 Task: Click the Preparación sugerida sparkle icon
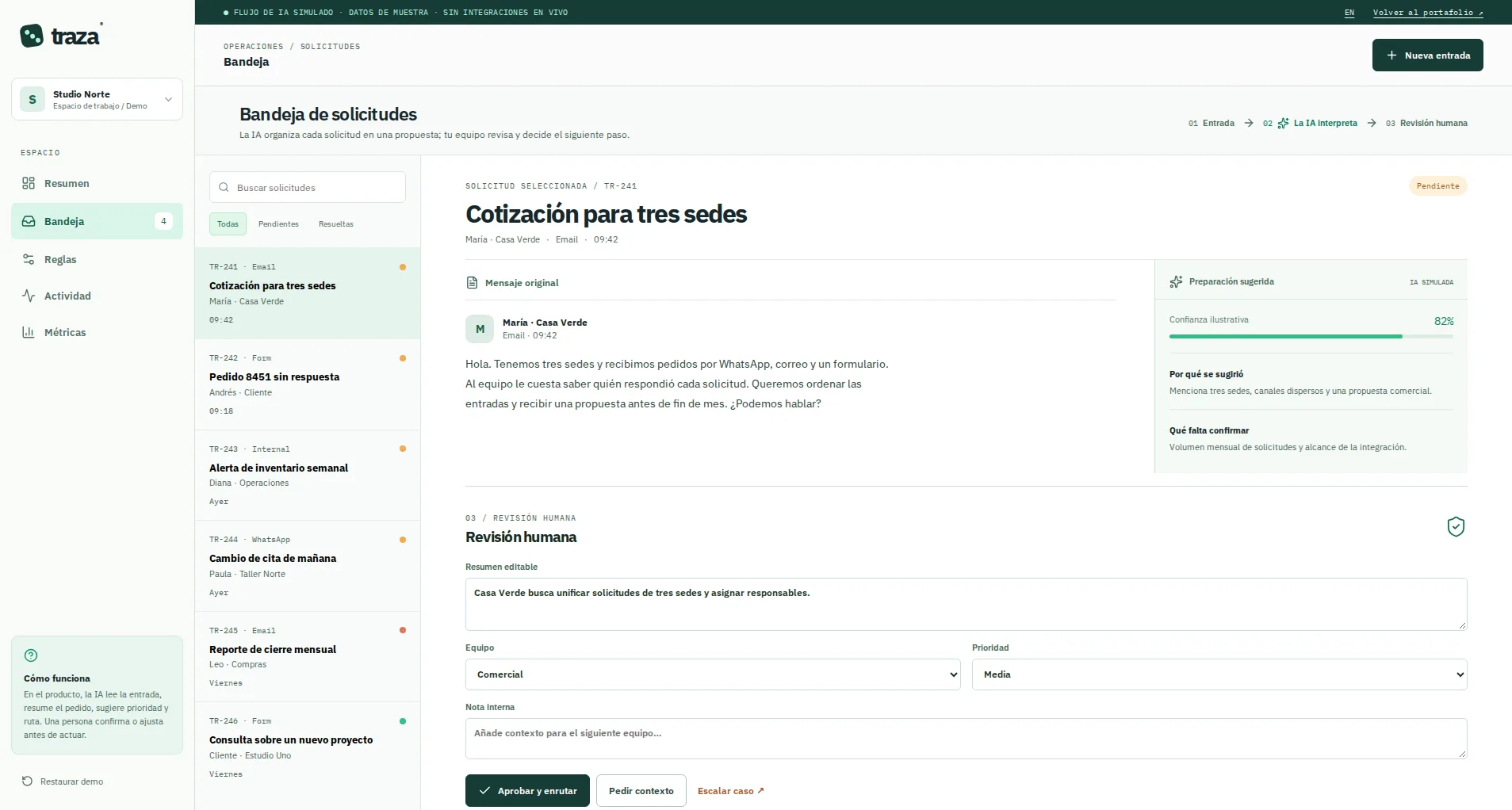click(x=1176, y=281)
